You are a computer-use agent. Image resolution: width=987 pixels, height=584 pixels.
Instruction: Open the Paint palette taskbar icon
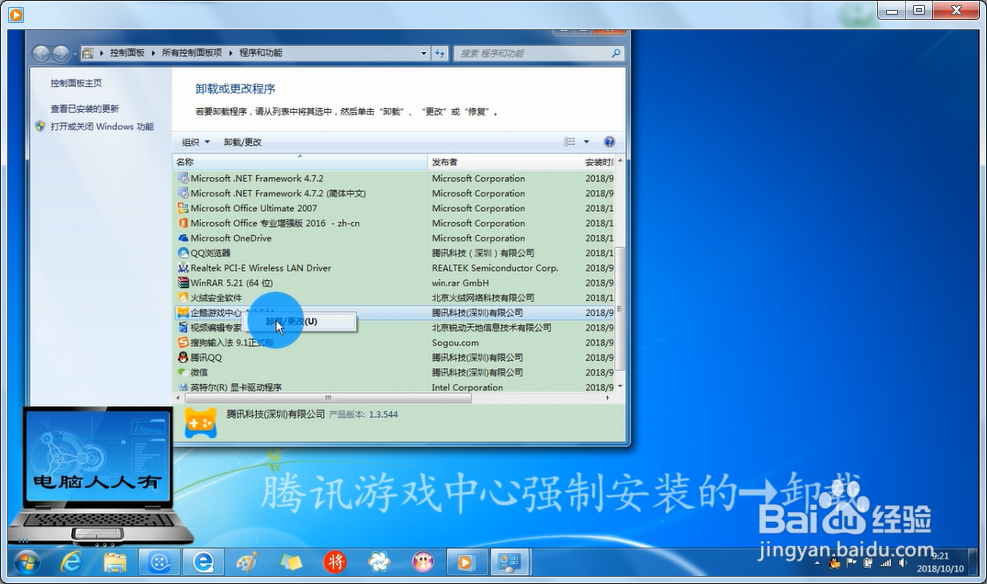point(247,562)
